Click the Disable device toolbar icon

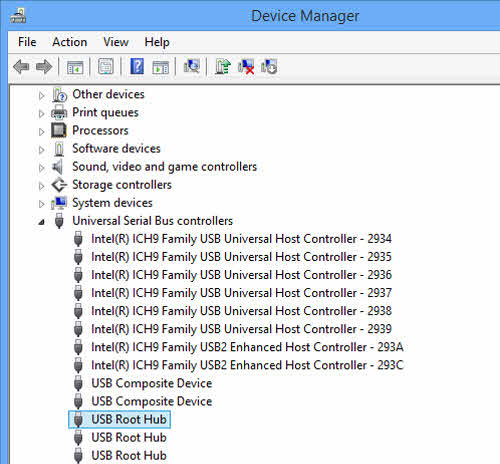pos(269,66)
